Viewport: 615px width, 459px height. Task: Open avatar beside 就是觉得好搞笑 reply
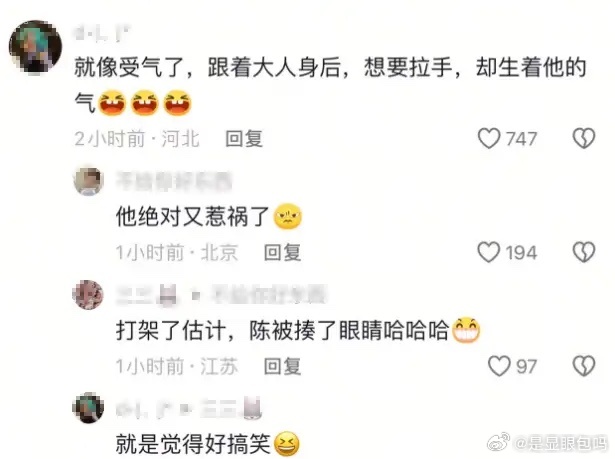coord(88,408)
